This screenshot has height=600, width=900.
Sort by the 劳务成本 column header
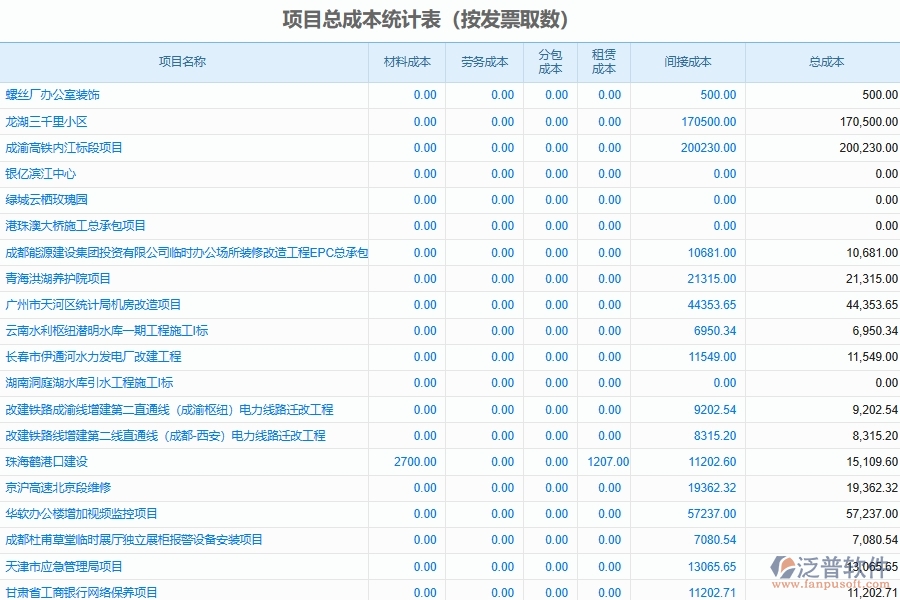click(483, 61)
